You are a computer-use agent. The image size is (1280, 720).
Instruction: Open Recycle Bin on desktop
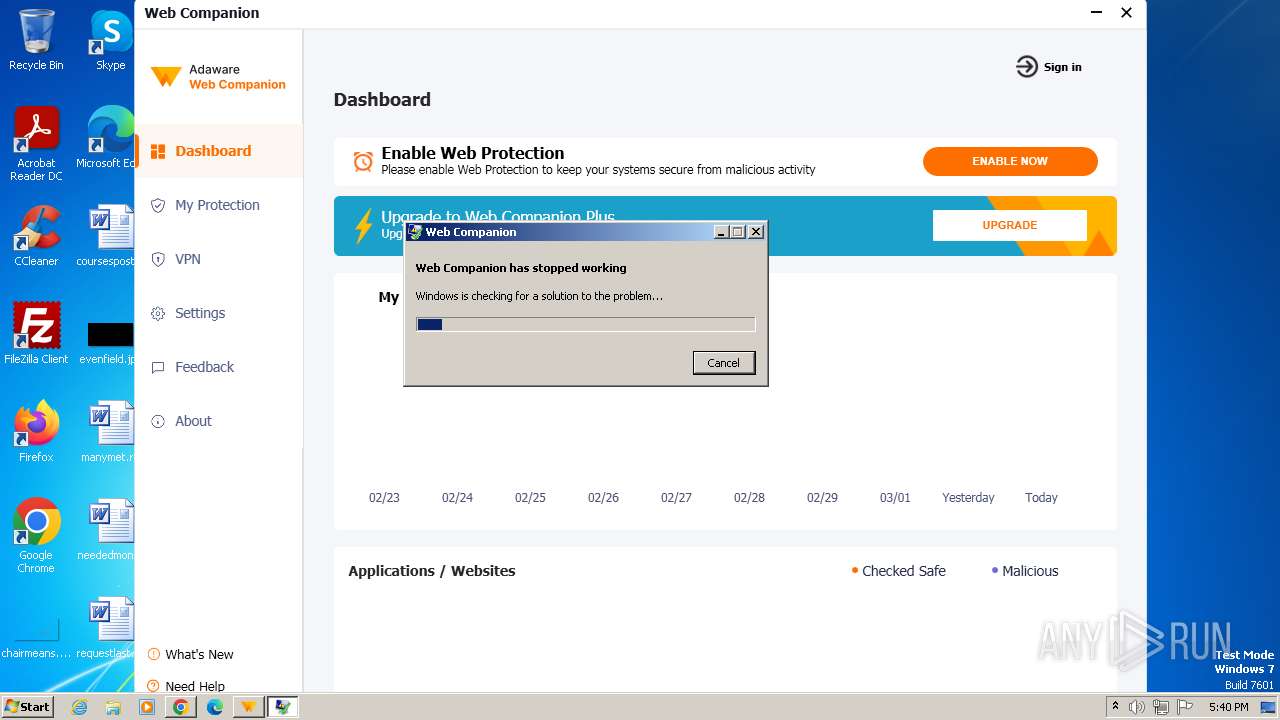point(36,40)
